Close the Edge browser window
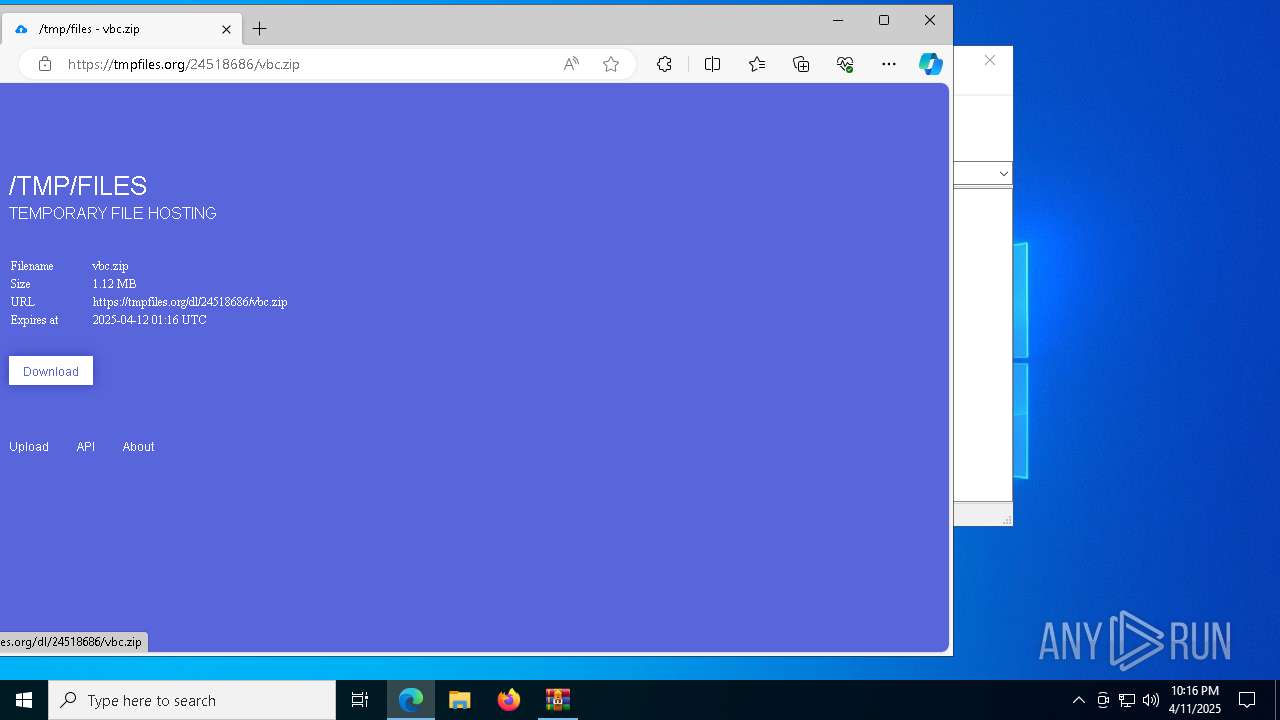 coord(930,20)
